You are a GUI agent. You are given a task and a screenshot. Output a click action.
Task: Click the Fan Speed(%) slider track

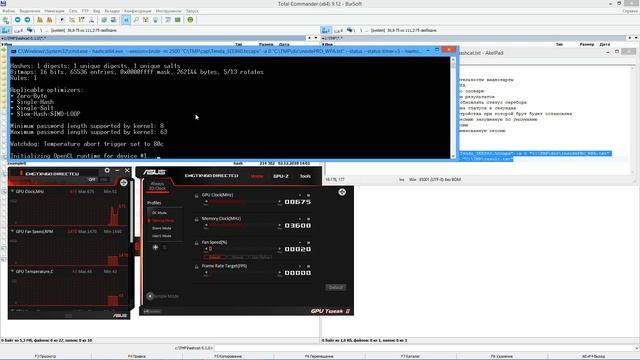[243, 249]
